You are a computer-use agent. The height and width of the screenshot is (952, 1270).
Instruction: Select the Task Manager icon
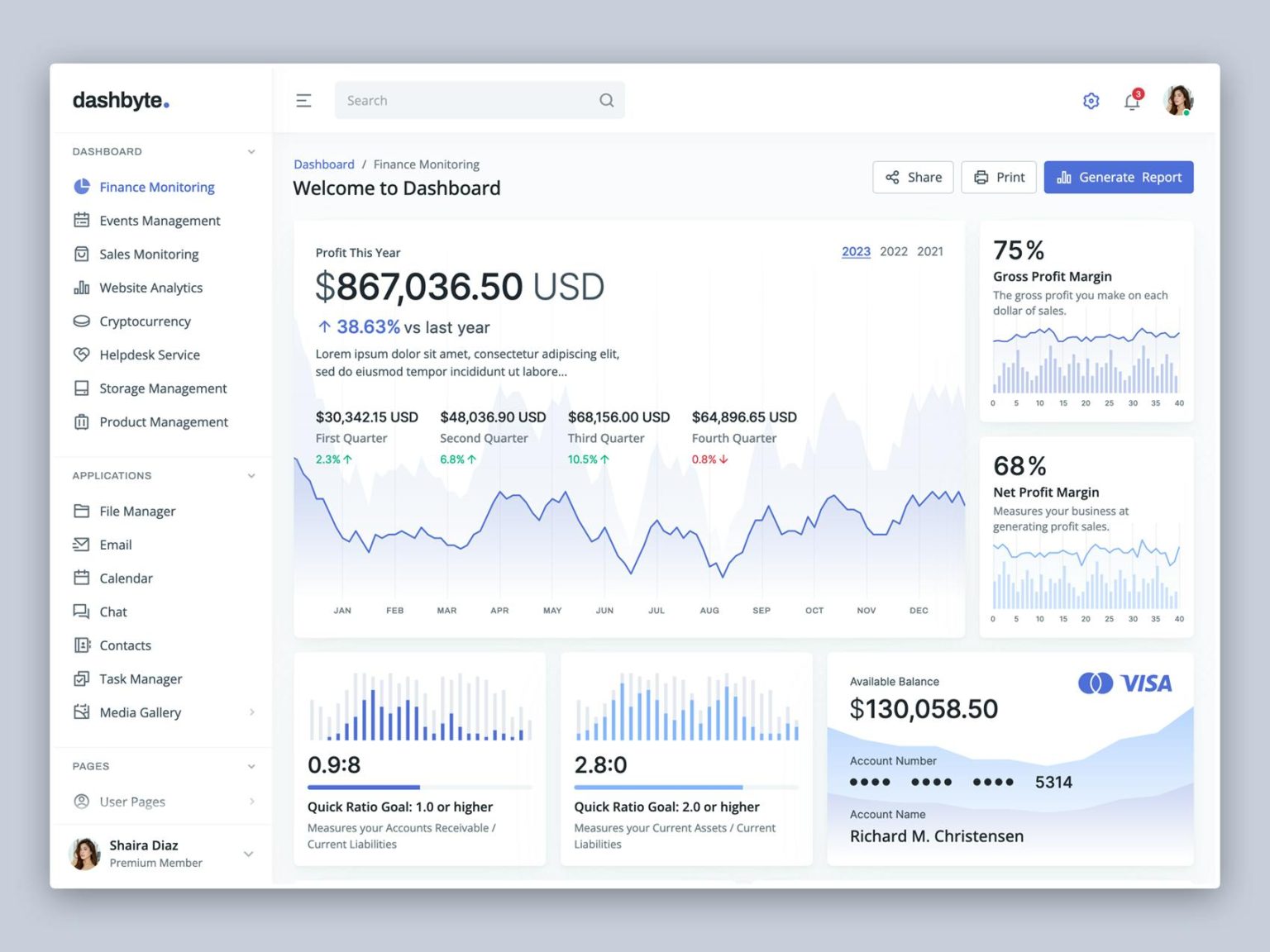coord(82,678)
